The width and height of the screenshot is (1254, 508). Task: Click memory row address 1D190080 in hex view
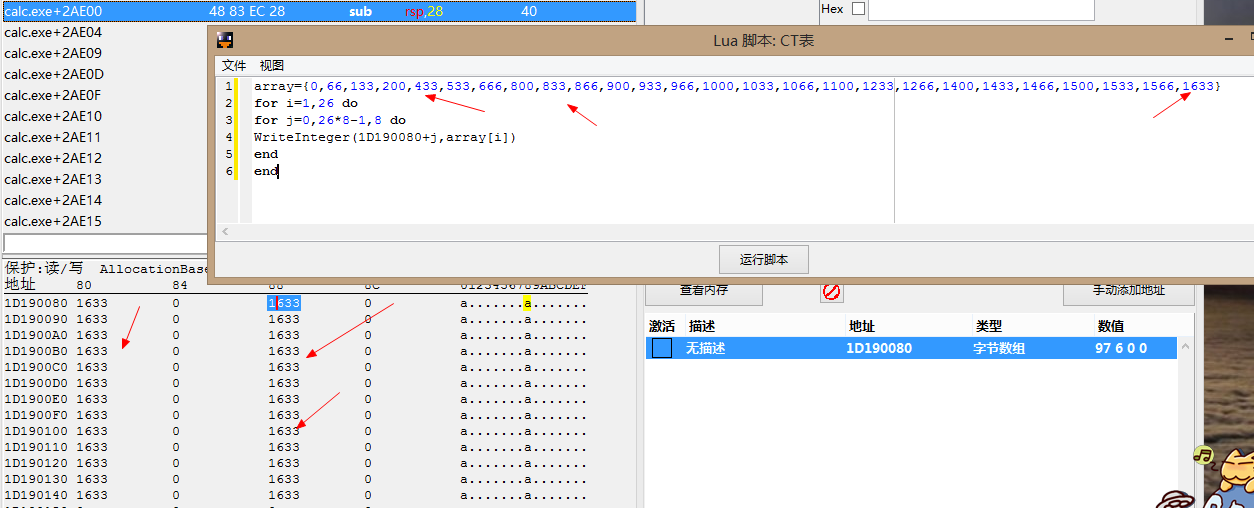(36, 303)
